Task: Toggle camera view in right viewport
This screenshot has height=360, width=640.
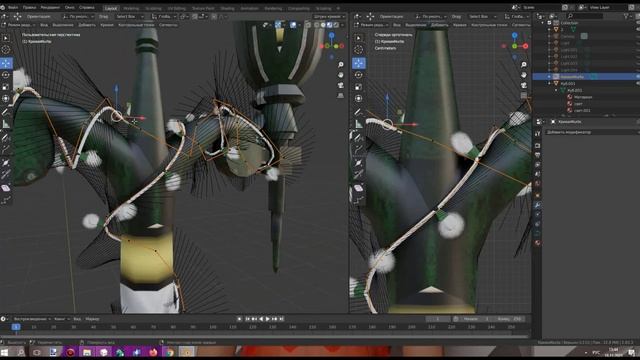Action: pos(524,85)
